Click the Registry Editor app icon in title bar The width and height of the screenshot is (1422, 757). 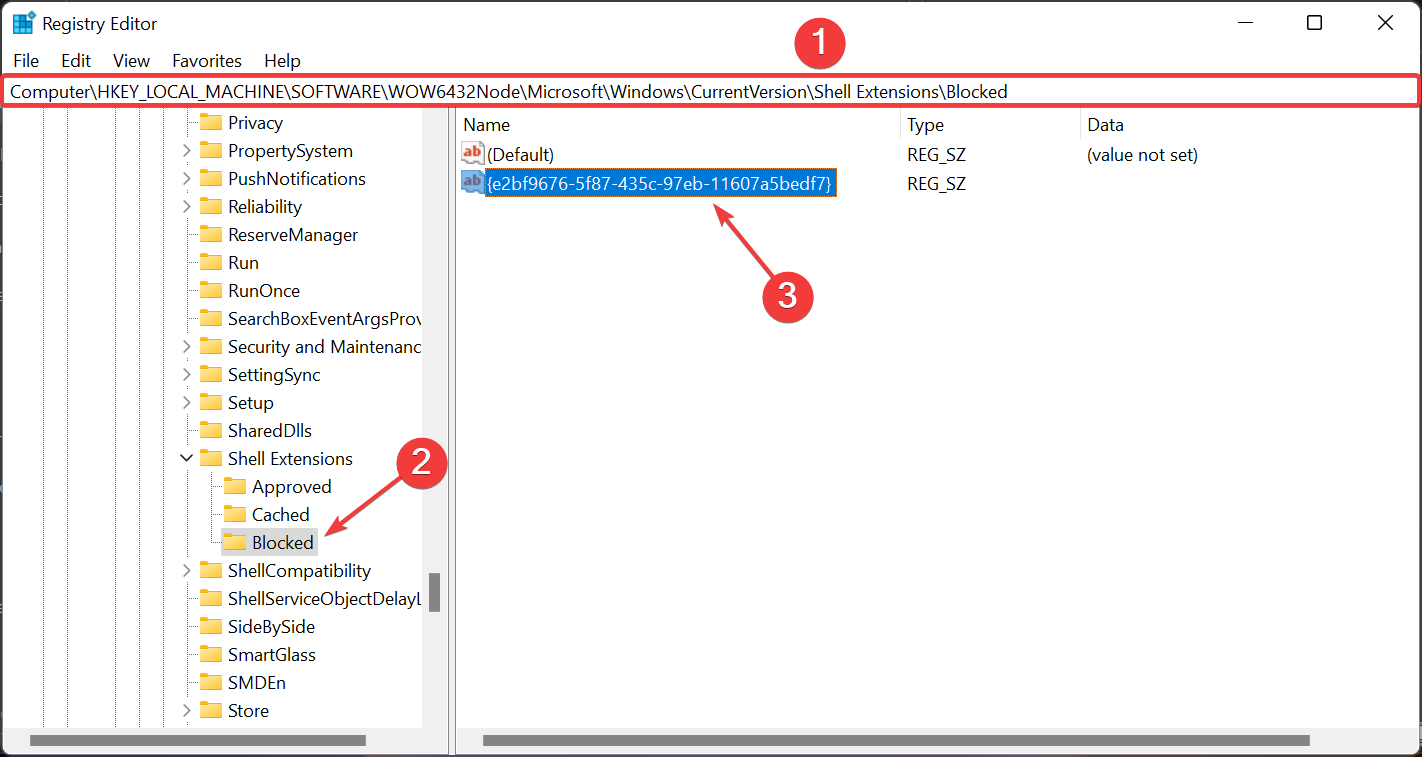[x=24, y=23]
